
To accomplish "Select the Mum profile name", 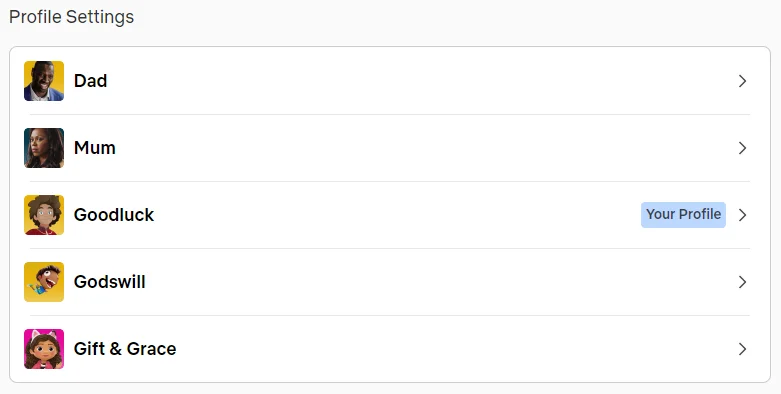I will pos(95,148).
